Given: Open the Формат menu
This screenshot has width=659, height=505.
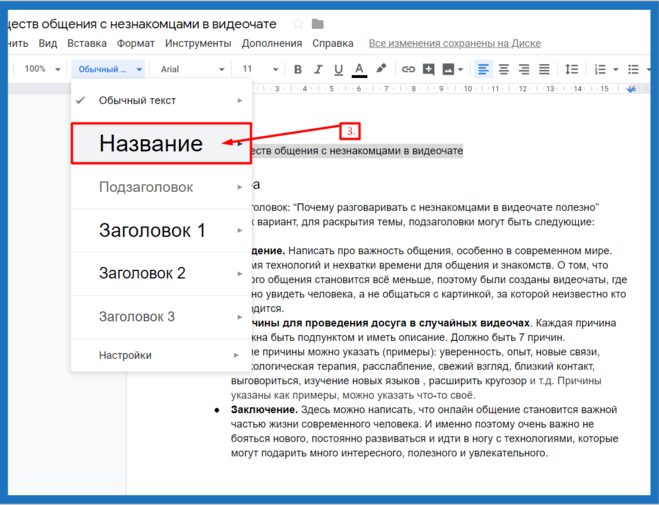Looking at the screenshot, I should pos(136,43).
